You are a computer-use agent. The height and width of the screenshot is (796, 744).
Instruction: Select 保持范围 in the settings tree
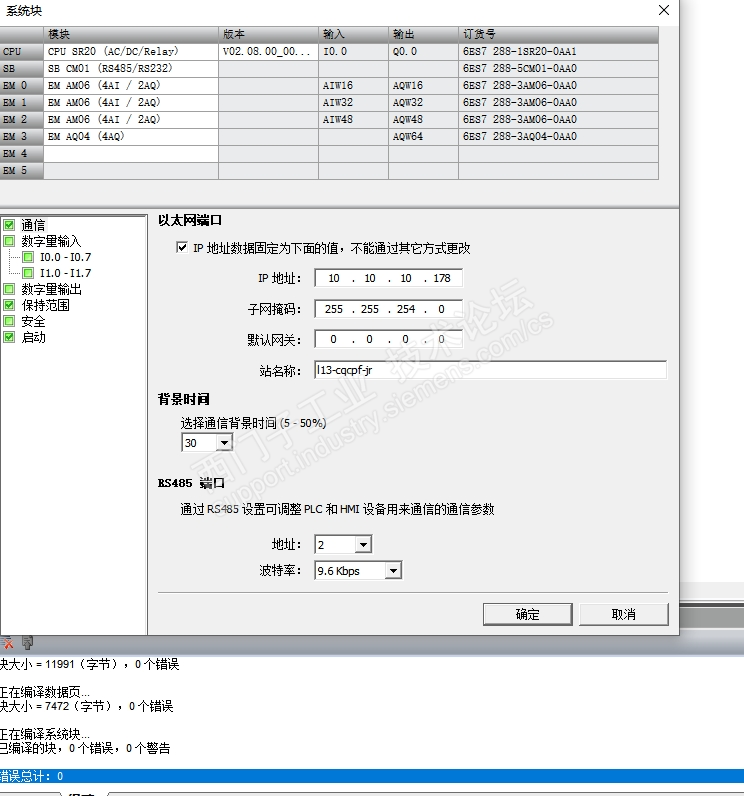click(45, 305)
